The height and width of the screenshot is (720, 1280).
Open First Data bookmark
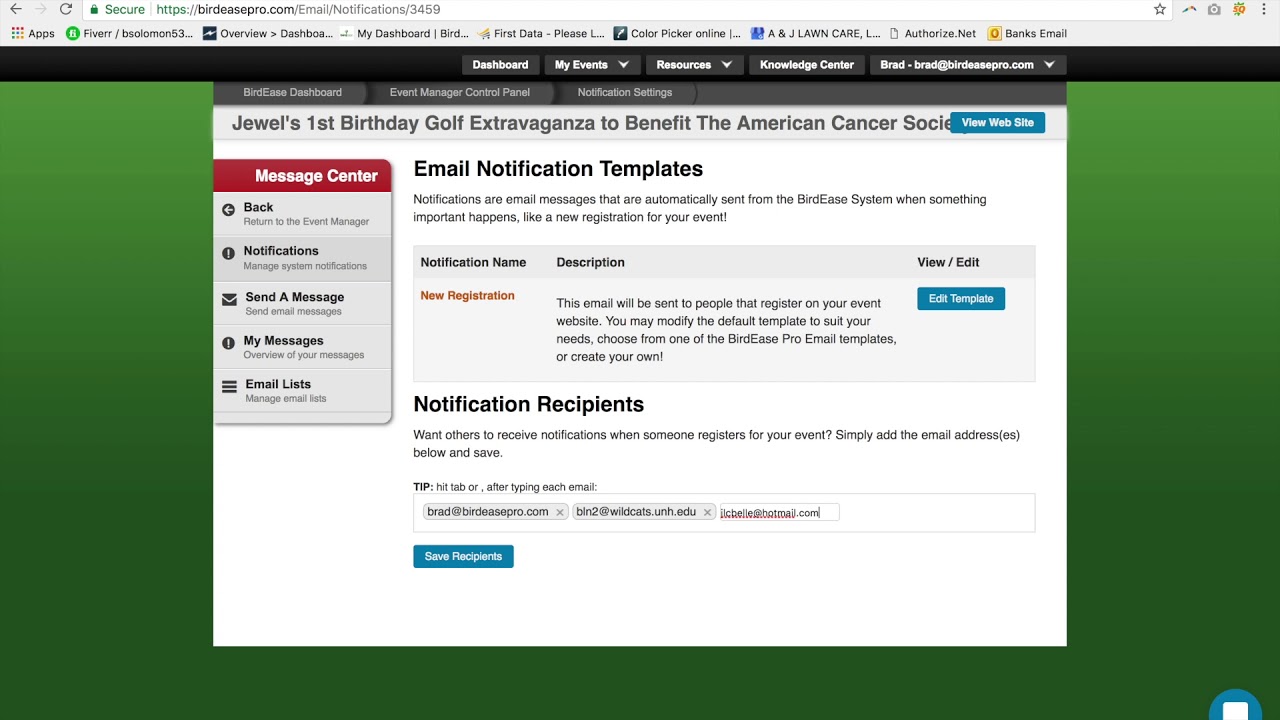[541, 33]
